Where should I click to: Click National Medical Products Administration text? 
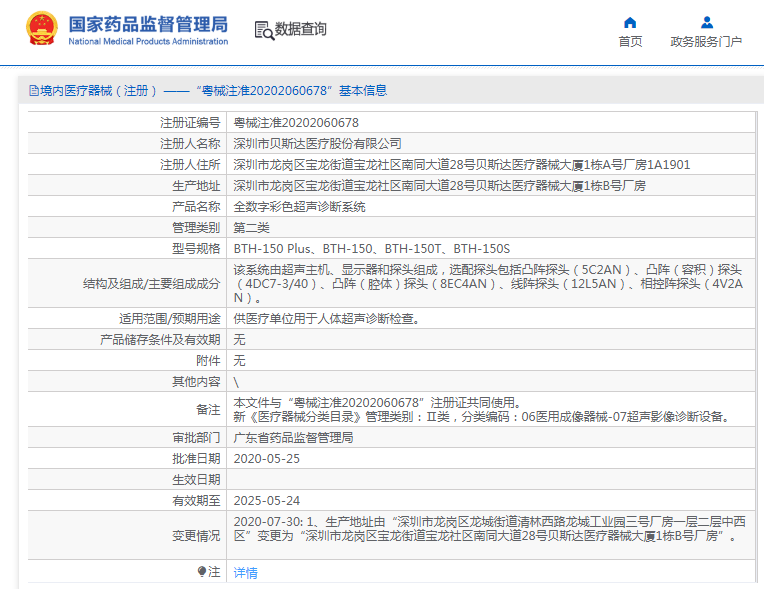tap(148, 41)
